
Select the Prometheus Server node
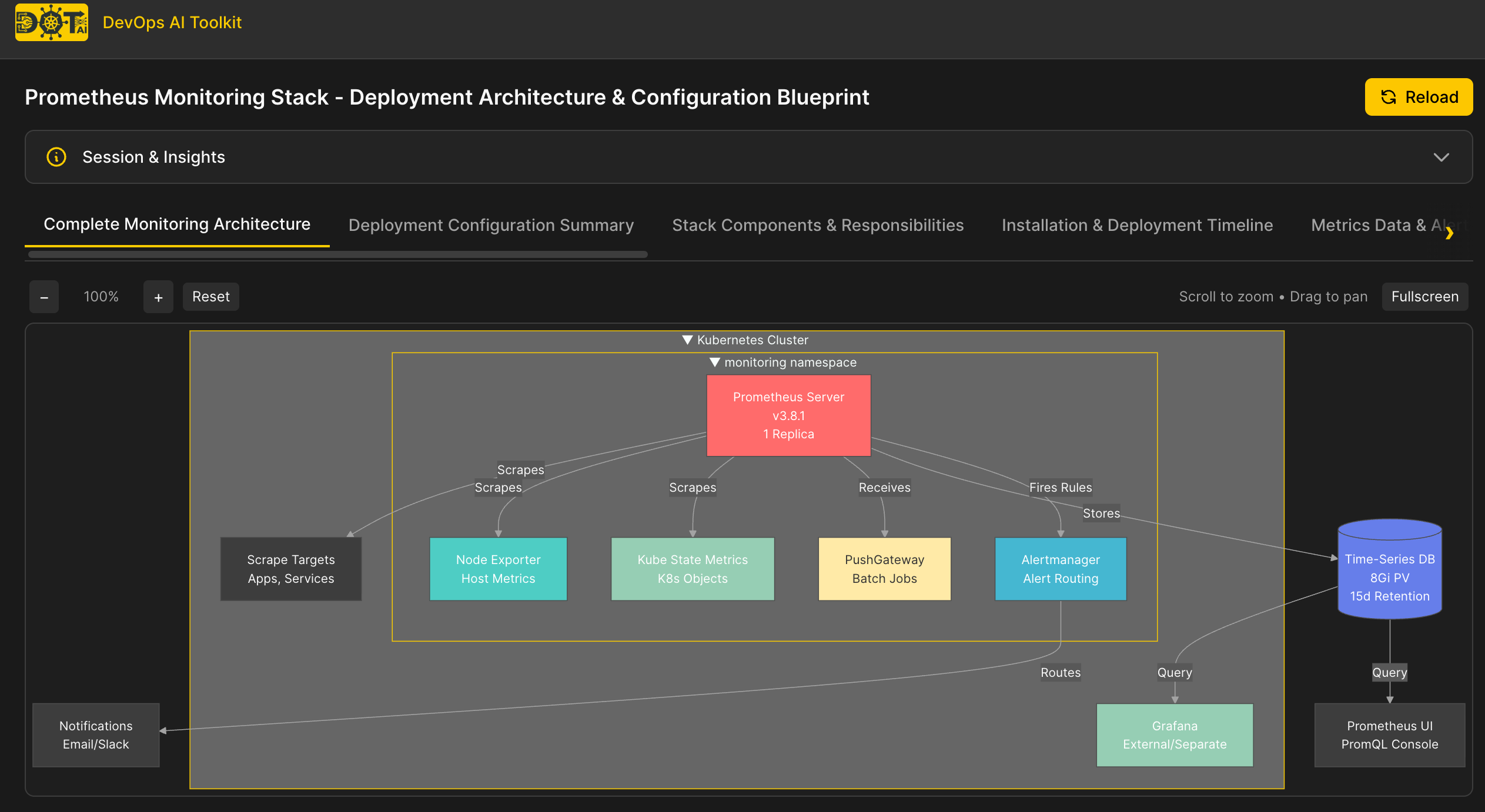pos(788,415)
